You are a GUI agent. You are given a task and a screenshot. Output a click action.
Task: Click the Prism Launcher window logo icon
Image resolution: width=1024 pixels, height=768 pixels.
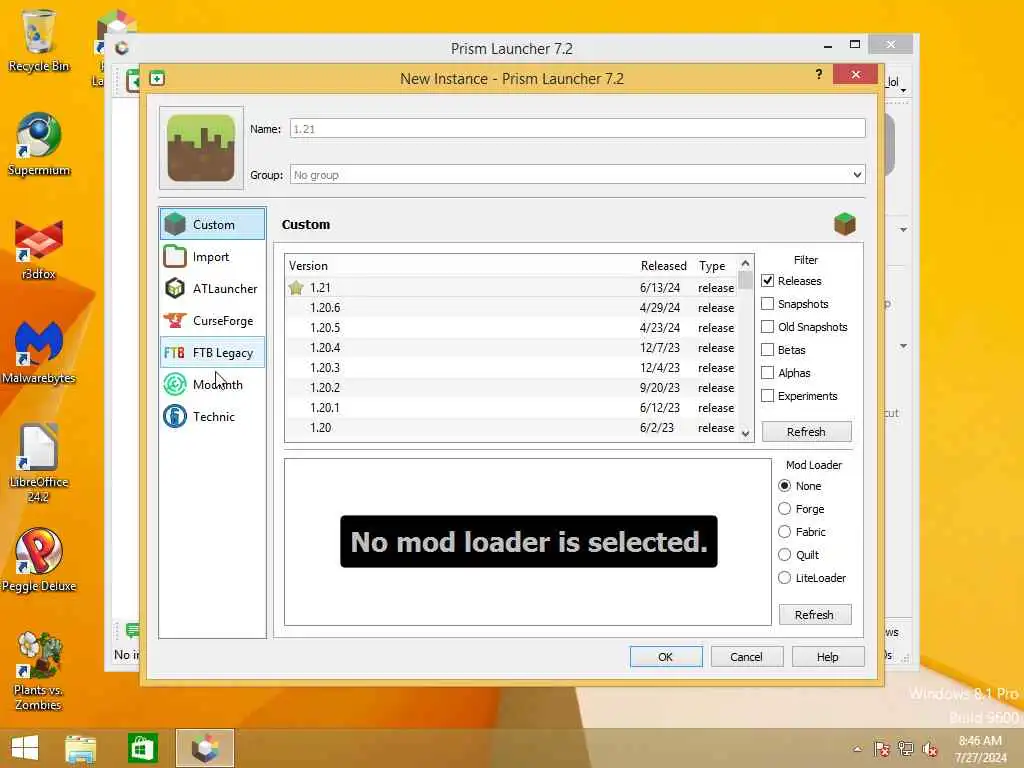[x=121, y=48]
